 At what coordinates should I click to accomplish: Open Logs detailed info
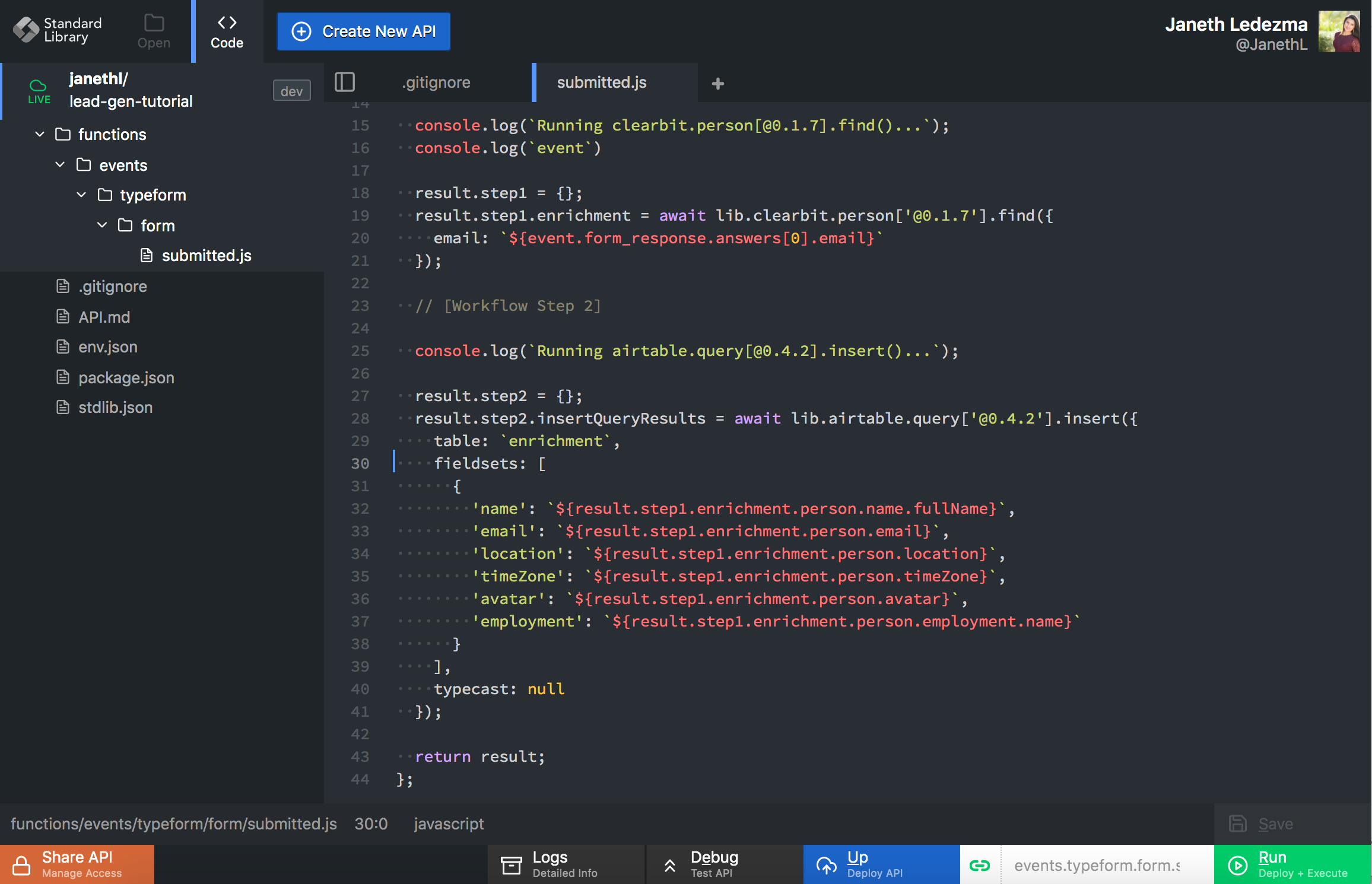(x=564, y=864)
